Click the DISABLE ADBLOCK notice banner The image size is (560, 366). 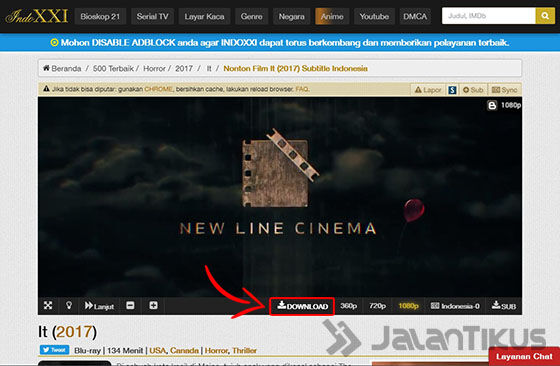pos(280,42)
